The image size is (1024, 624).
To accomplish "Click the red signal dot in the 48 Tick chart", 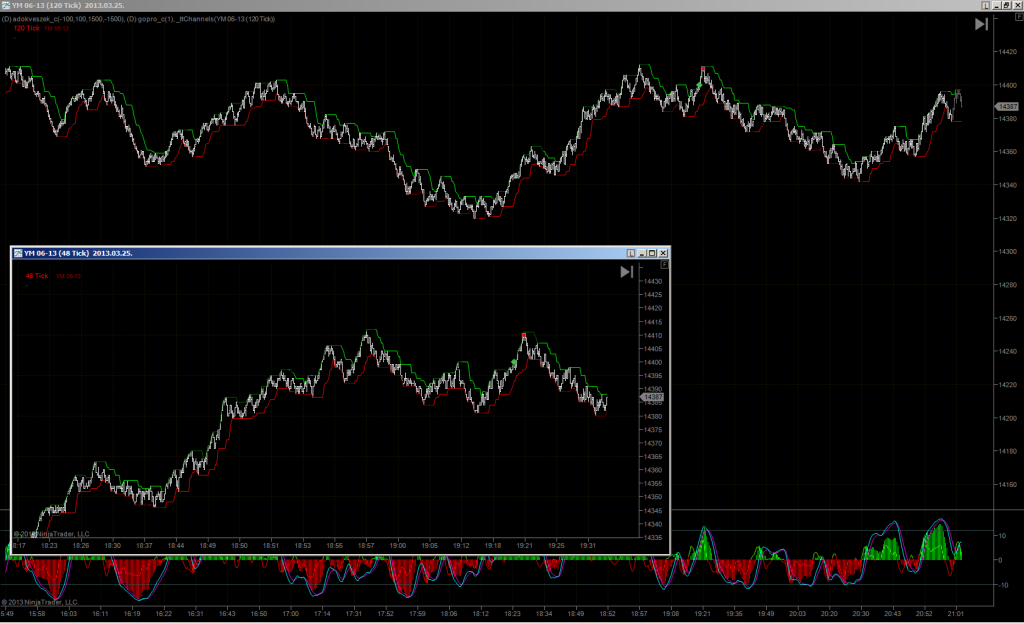I will (524, 335).
